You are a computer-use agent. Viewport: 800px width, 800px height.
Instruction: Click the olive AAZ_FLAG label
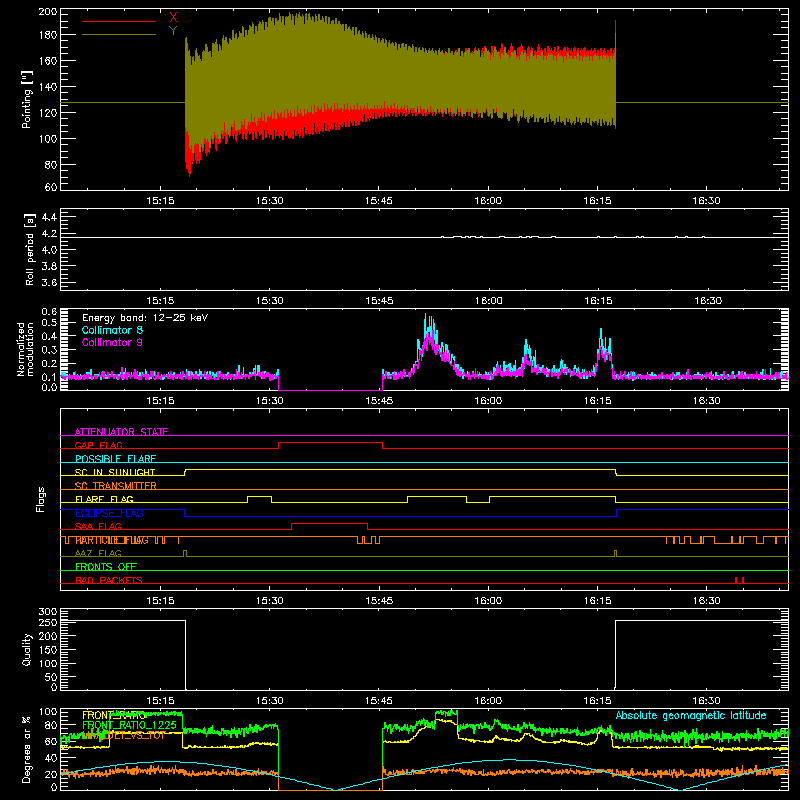click(x=98, y=553)
